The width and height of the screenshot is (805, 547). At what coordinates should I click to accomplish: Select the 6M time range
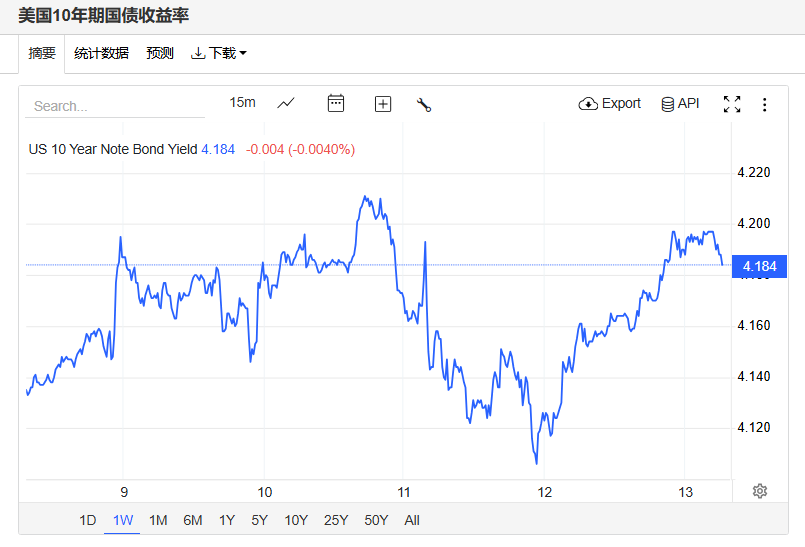[193, 520]
